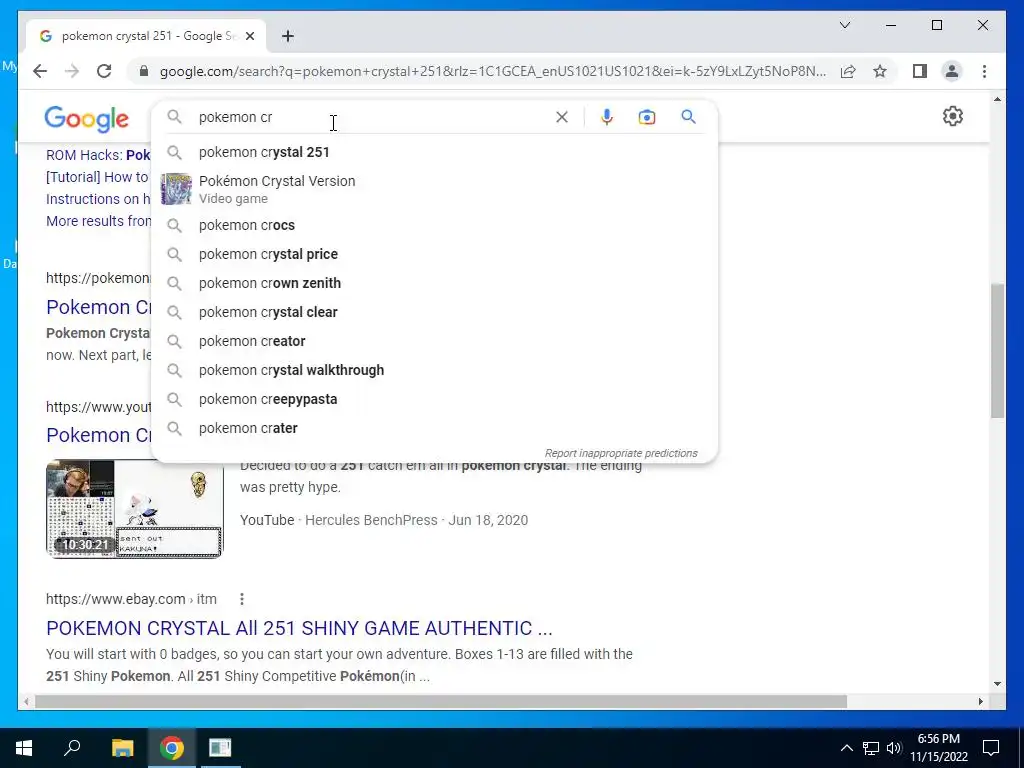The width and height of the screenshot is (1024, 768).
Task: Click the [Tutorial] How to sitelink
Action: (97, 177)
